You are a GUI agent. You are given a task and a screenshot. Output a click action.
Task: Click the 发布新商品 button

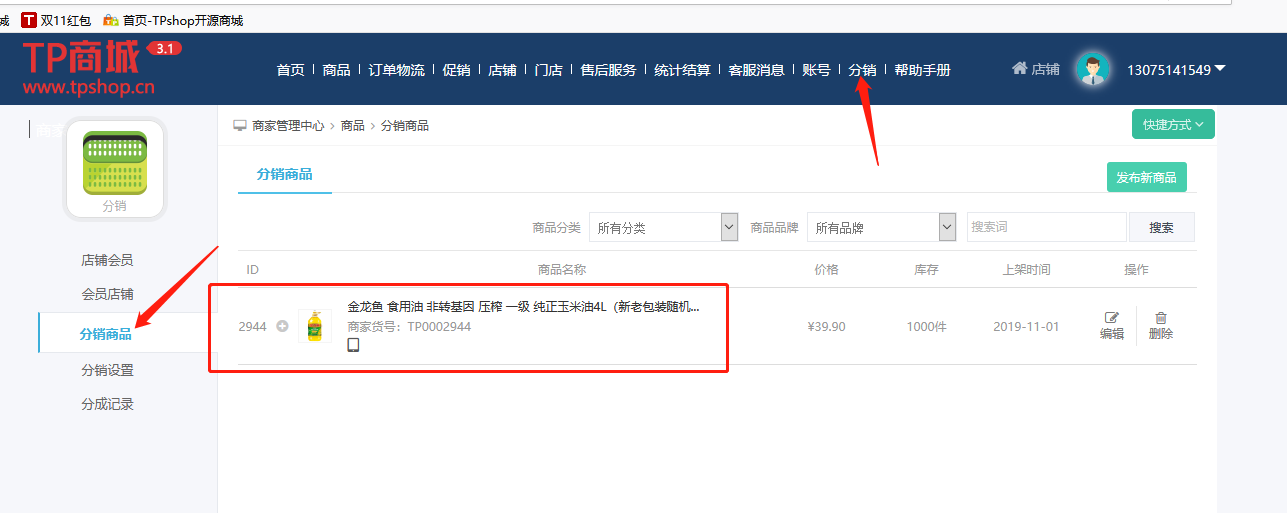[1146, 177]
